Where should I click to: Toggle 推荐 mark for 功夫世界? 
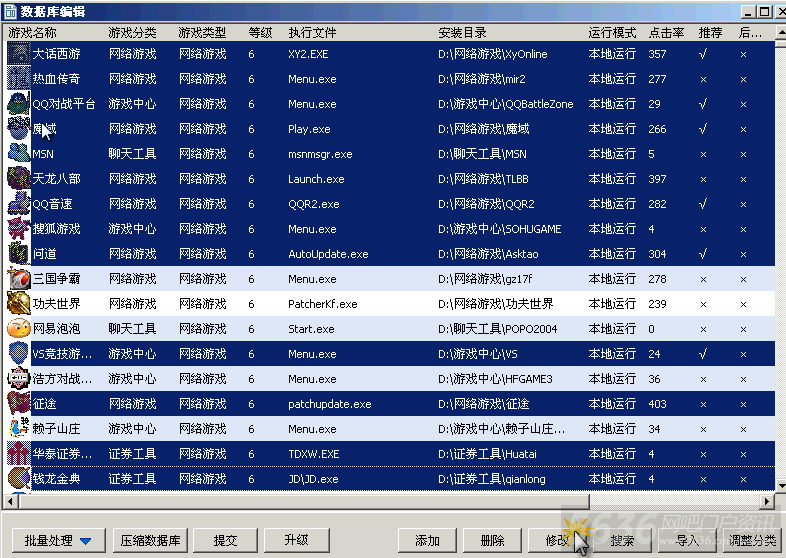(703, 304)
